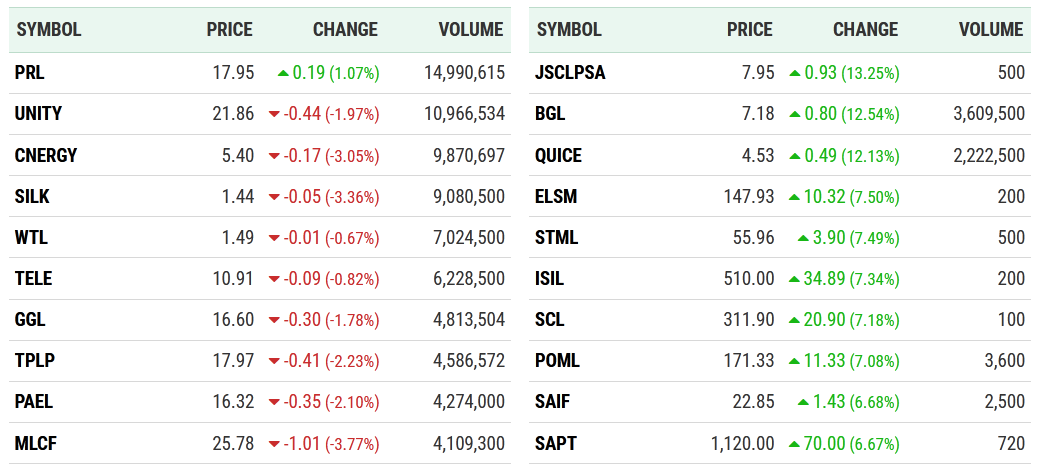The image size is (1041, 472).
Task: Open the QUICE symbol link
Action: pyautogui.click(x=559, y=156)
